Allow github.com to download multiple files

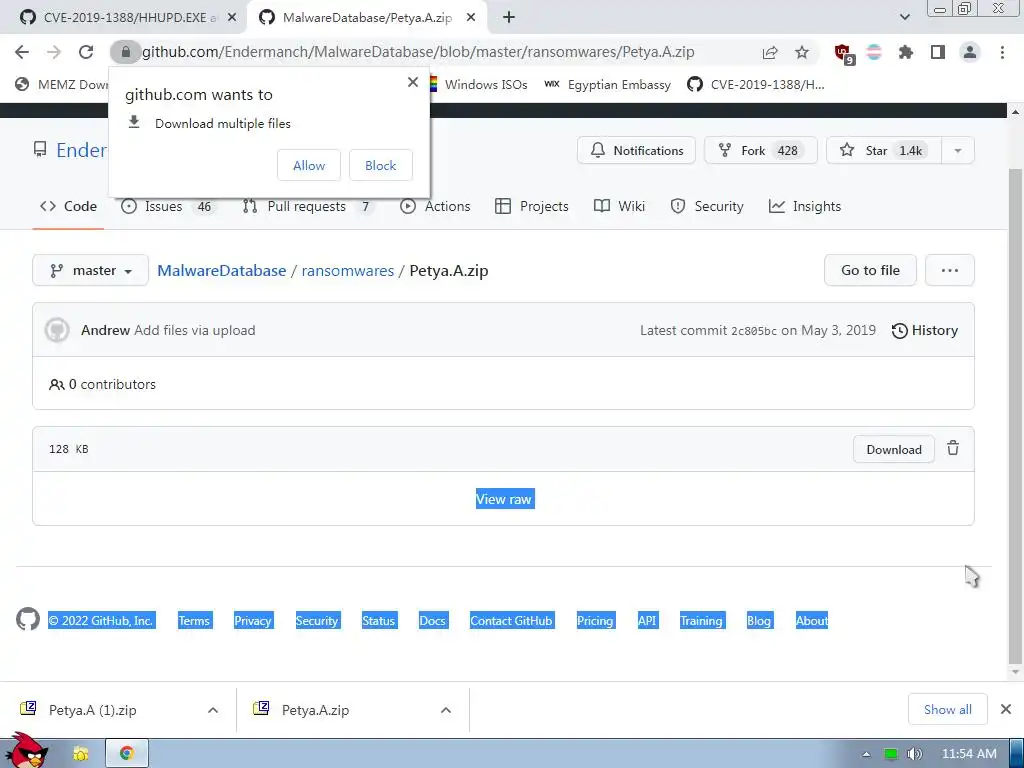click(309, 165)
